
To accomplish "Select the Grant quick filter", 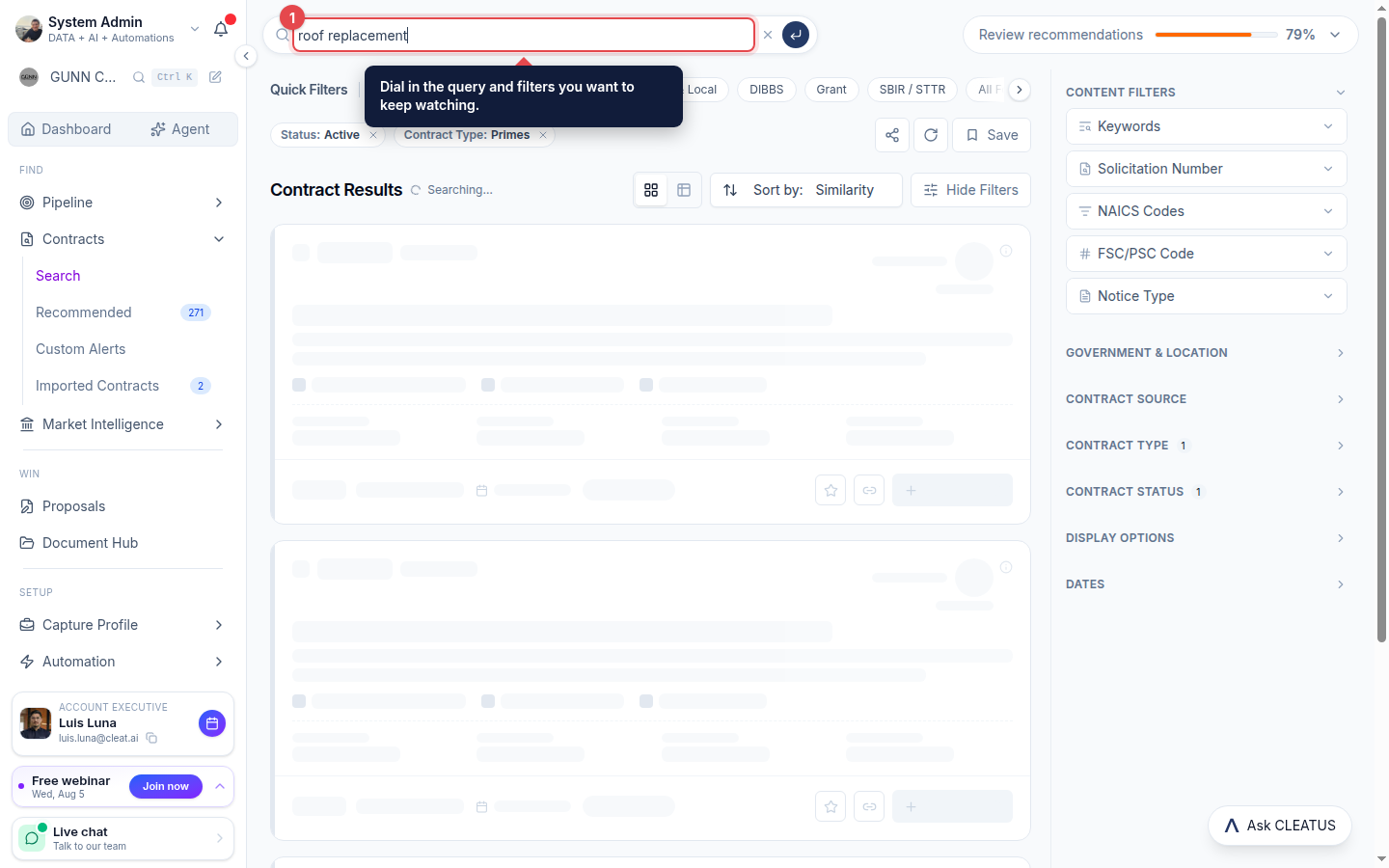I will point(831,90).
